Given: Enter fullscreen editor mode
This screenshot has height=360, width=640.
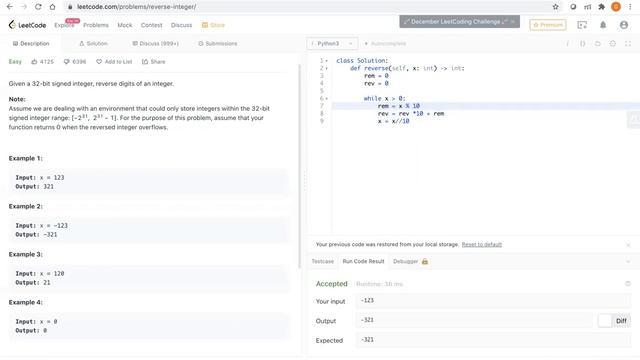Looking at the screenshot, I should (x=628, y=43).
